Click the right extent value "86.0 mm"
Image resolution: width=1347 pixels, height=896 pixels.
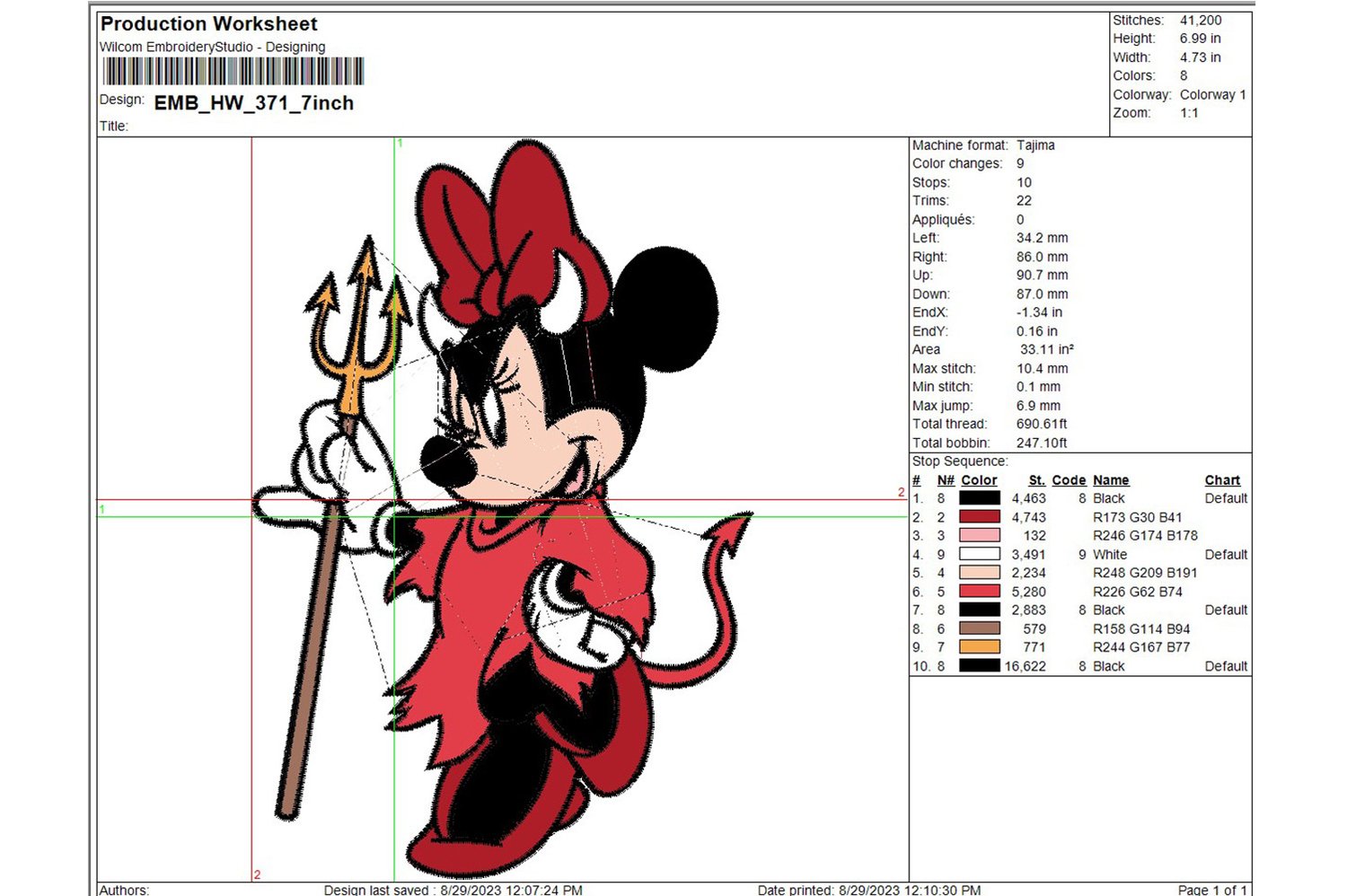(1043, 257)
